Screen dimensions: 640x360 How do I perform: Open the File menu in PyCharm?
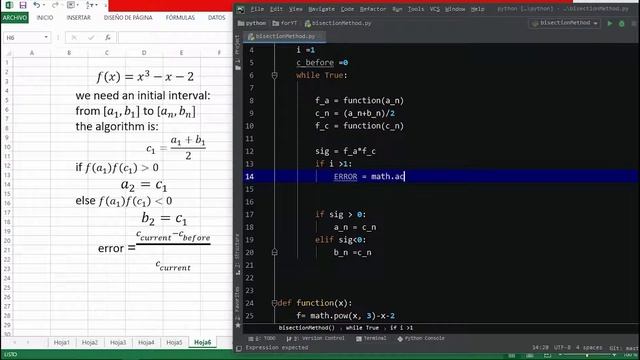pyautogui.click(x=257, y=9)
